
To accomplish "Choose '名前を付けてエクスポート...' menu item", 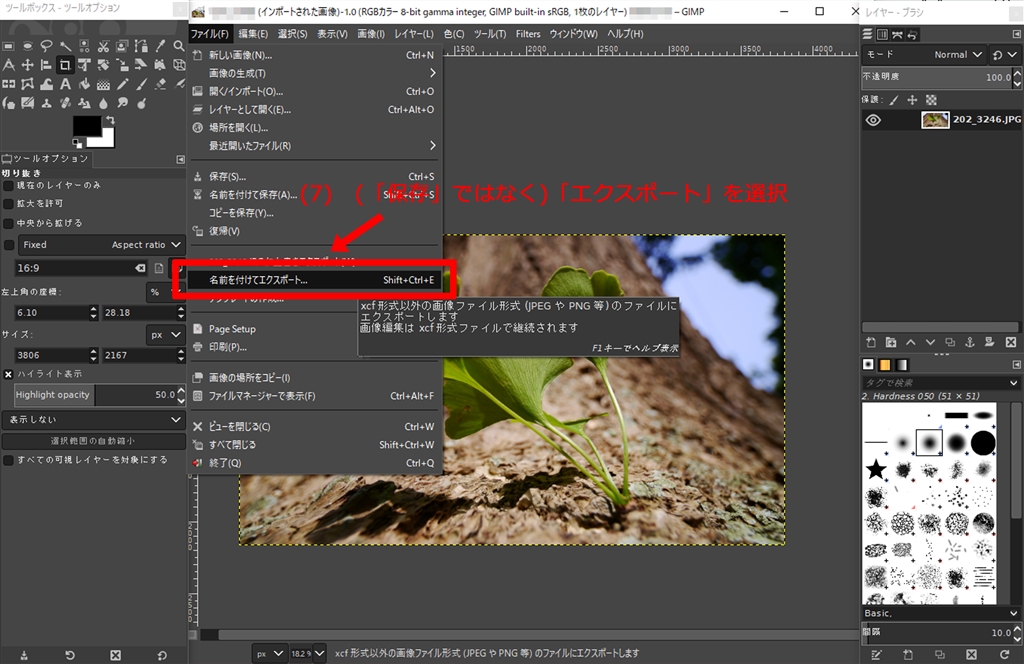I will point(315,280).
